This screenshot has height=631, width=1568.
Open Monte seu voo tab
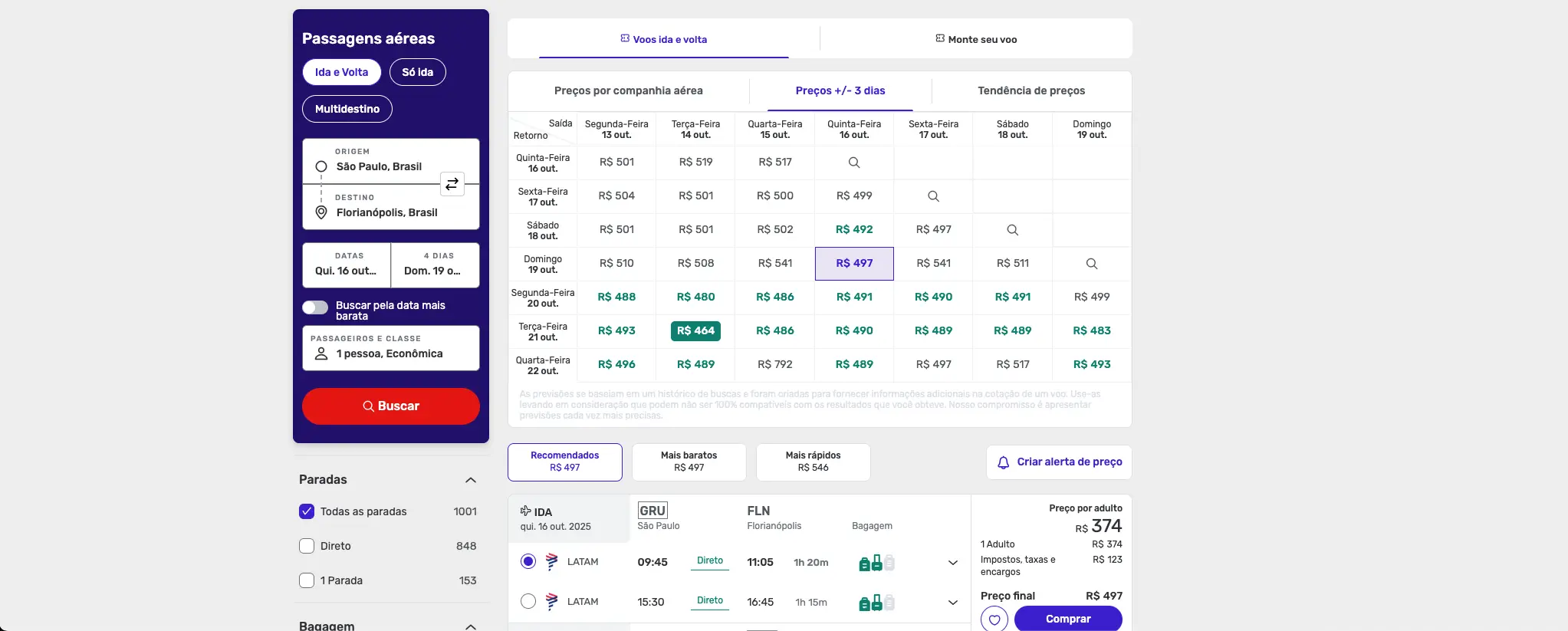pyautogui.click(x=975, y=39)
